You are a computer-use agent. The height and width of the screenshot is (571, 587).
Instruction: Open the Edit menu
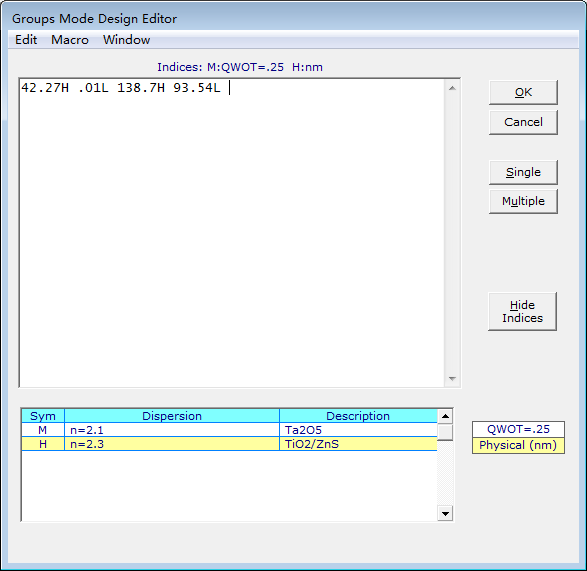tap(26, 40)
